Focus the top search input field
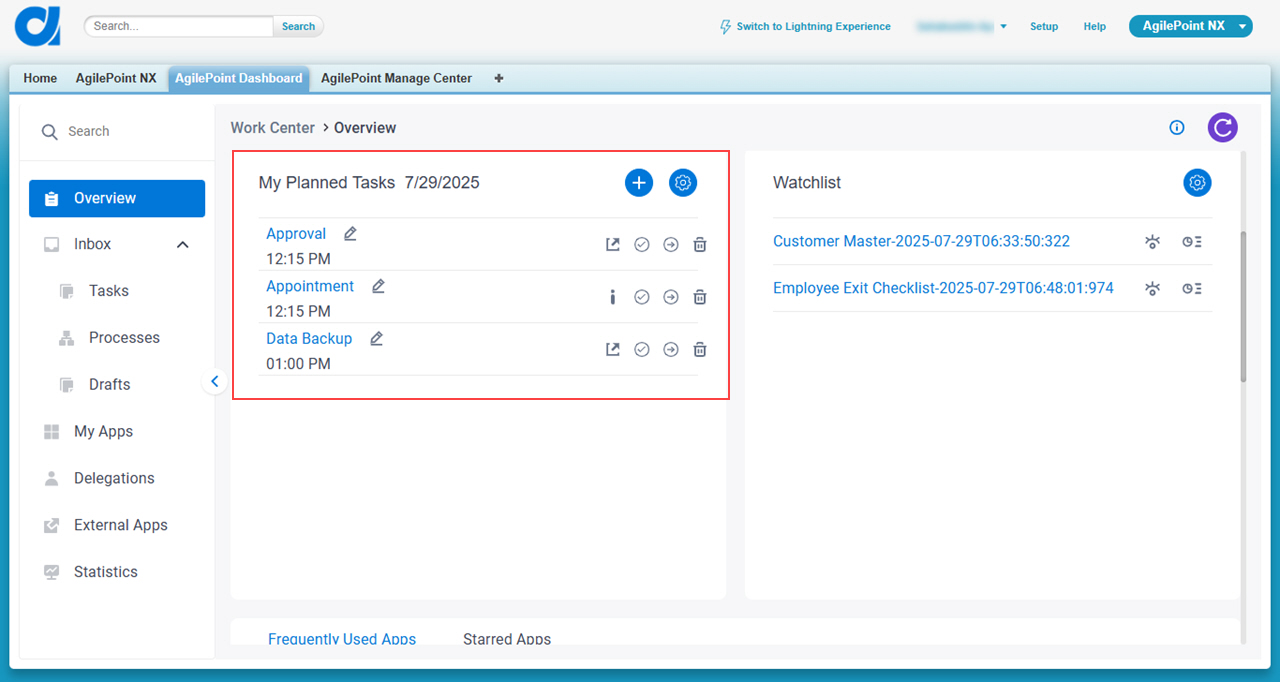1280x682 pixels. coord(179,26)
